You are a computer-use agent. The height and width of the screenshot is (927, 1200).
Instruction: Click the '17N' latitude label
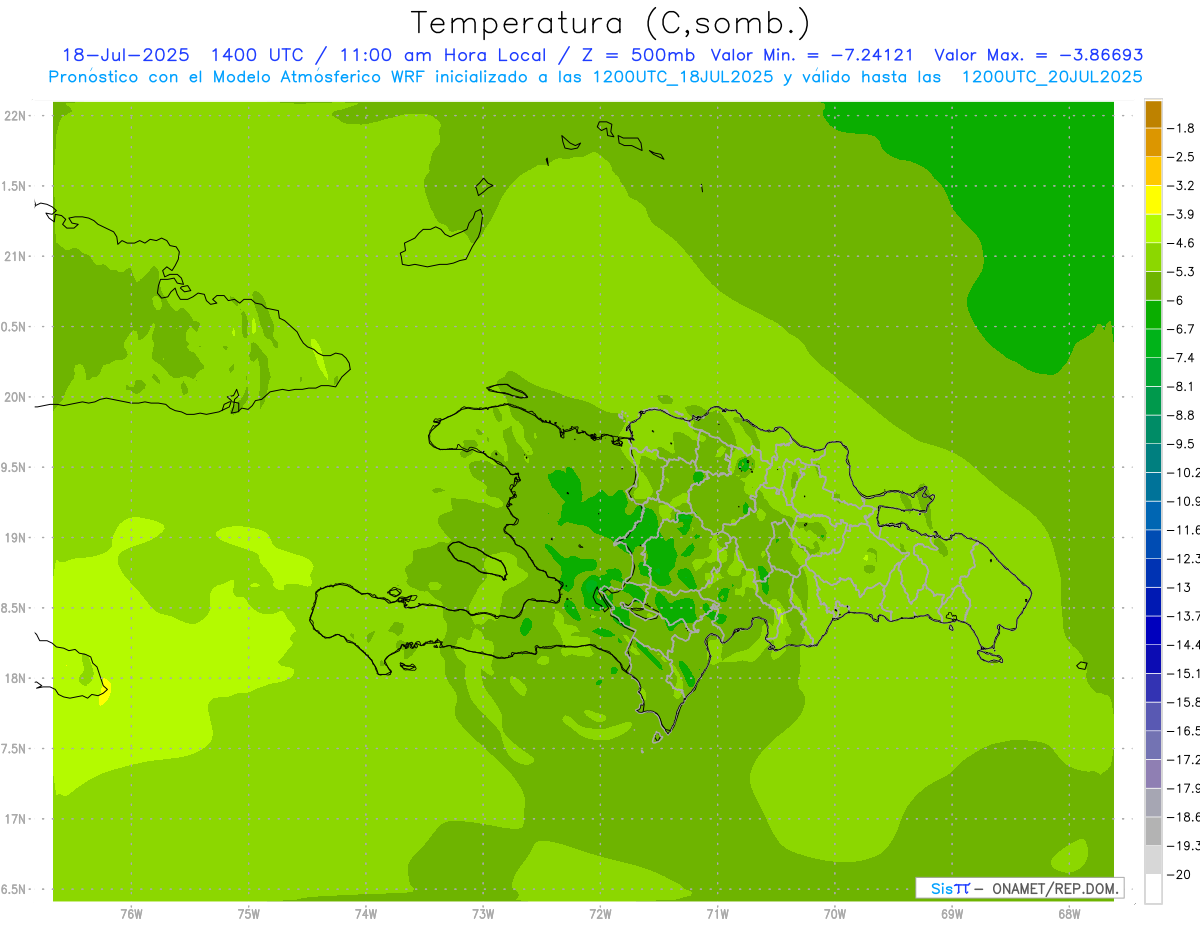pyautogui.click(x=16, y=818)
